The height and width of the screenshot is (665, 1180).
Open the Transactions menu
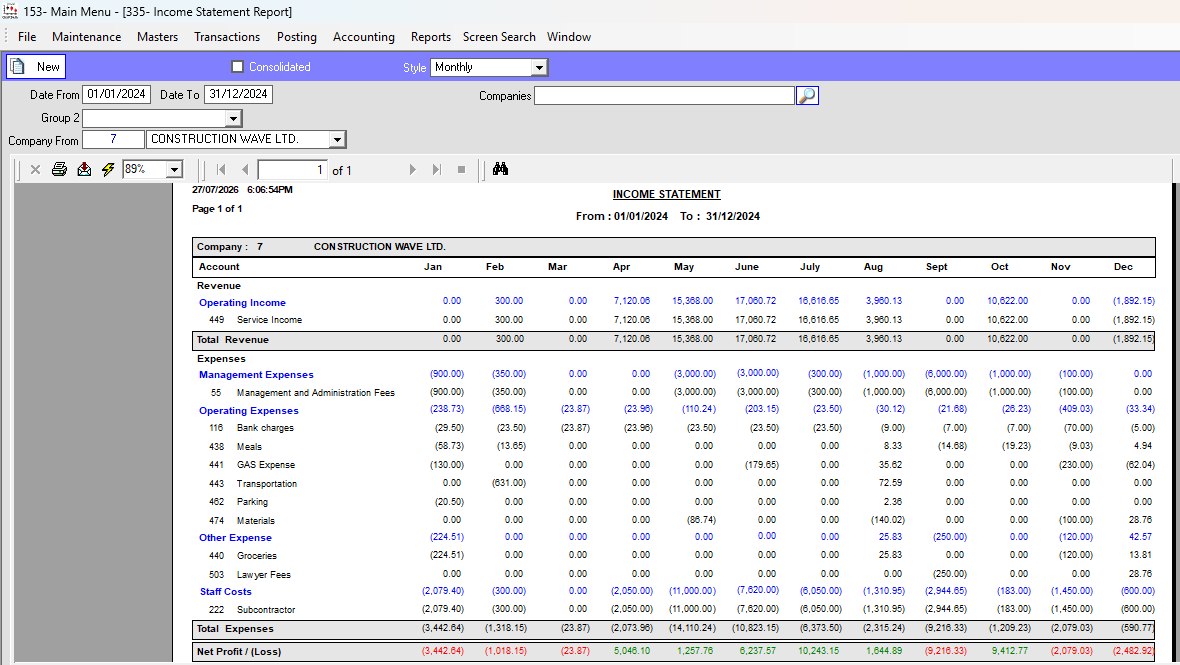point(227,37)
